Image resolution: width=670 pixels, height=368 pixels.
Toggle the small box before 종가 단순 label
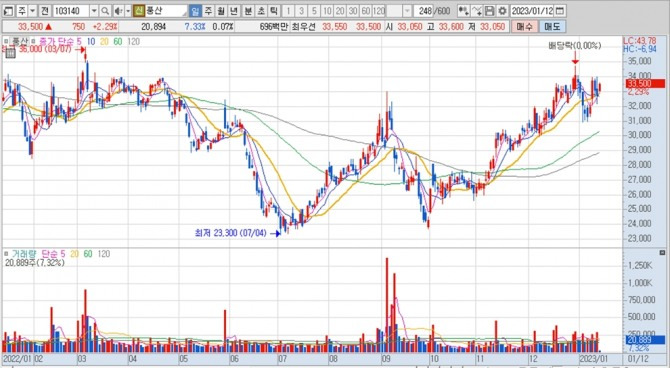[x=33, y=41]
